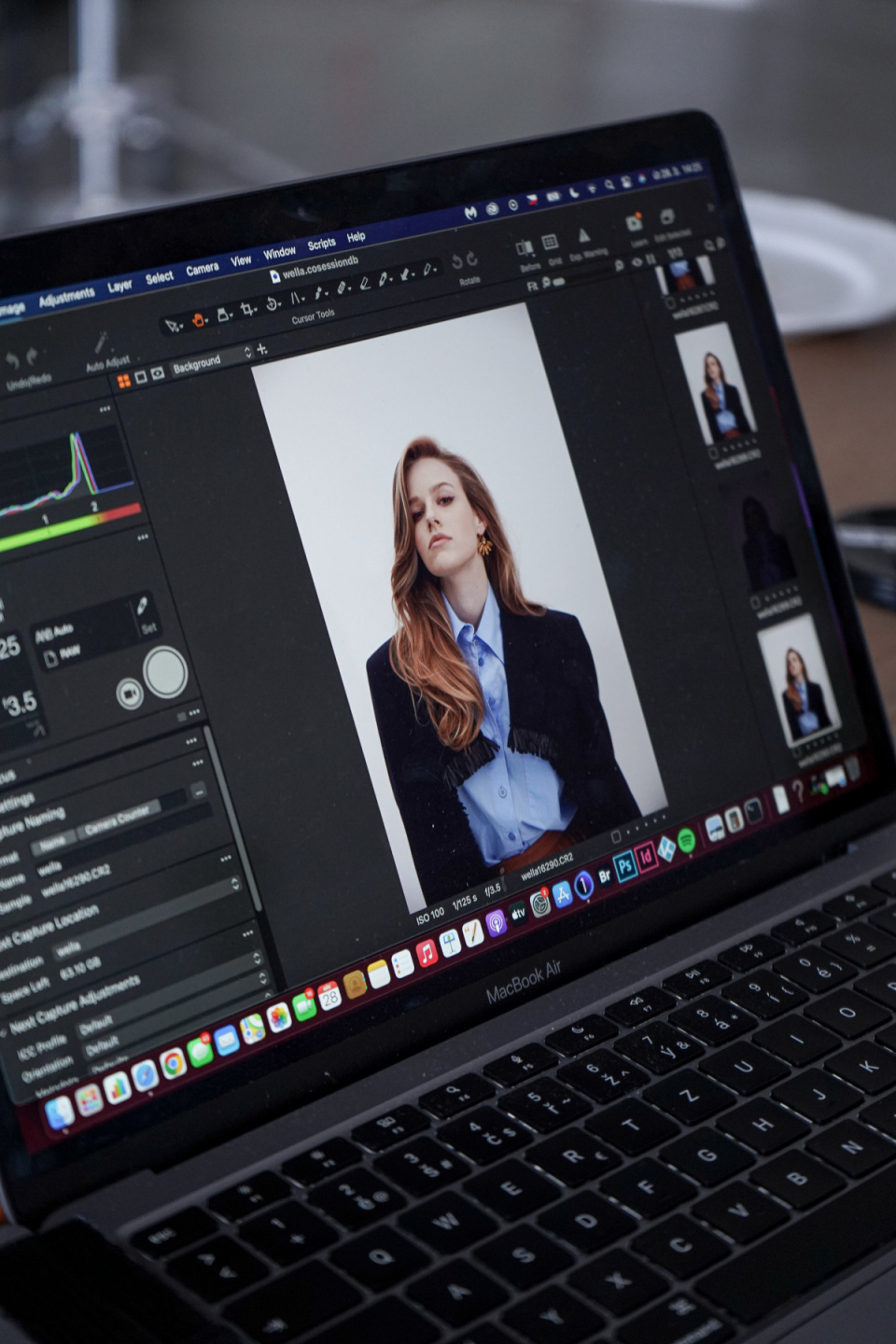Add a new layer with plus button
The width and height of the screenshot is (896, 1344).
click(262, 349)
